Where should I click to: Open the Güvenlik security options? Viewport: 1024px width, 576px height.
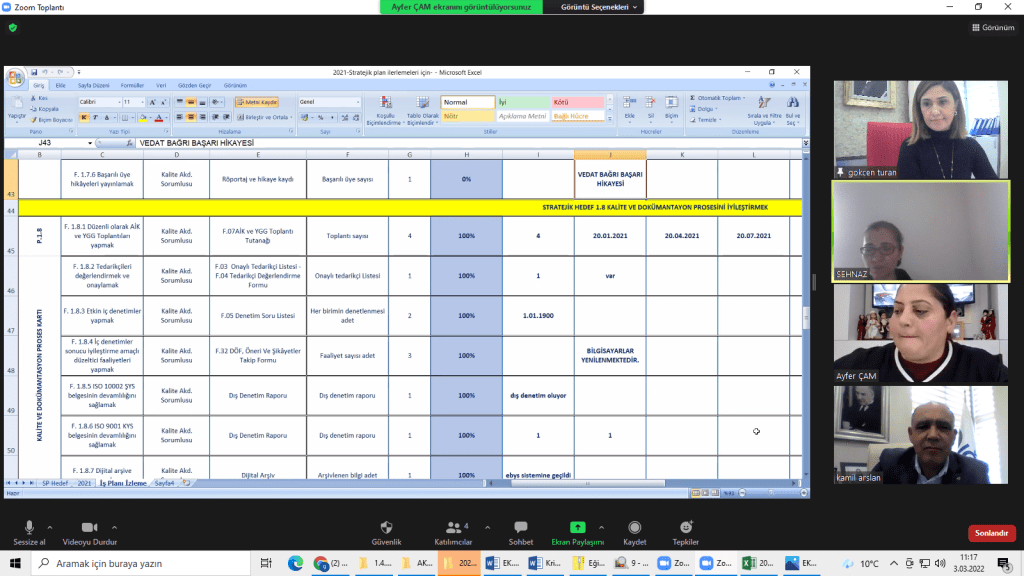point(386,531)
